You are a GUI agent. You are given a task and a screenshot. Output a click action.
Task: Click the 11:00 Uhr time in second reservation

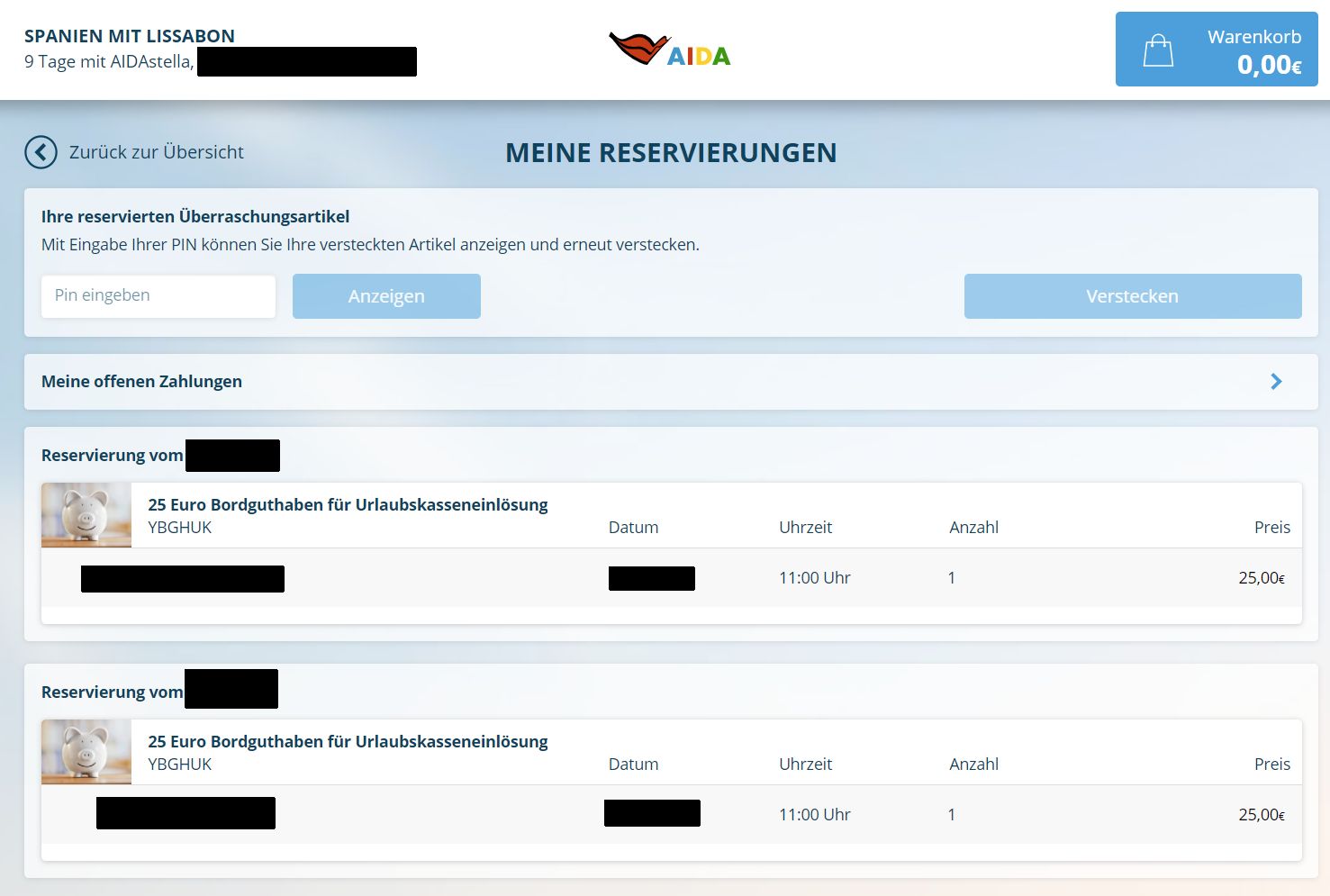click(x=814, y=815)
